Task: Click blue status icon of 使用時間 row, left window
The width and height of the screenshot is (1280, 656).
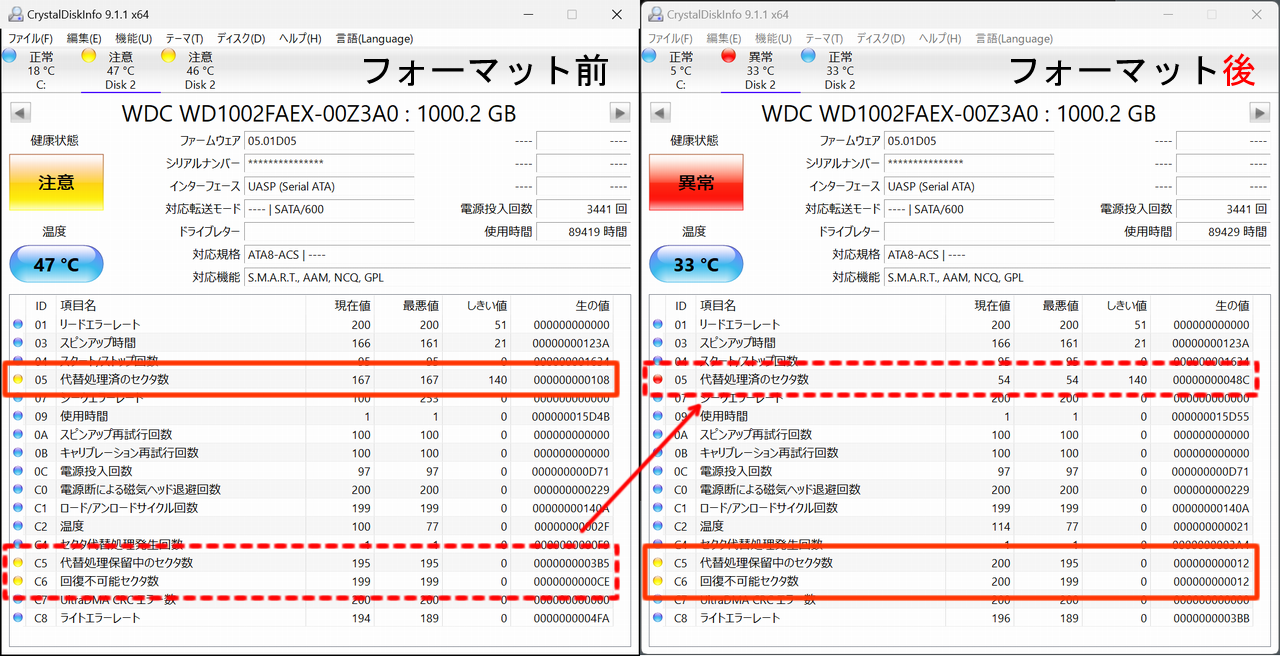Action: (17, 416)
